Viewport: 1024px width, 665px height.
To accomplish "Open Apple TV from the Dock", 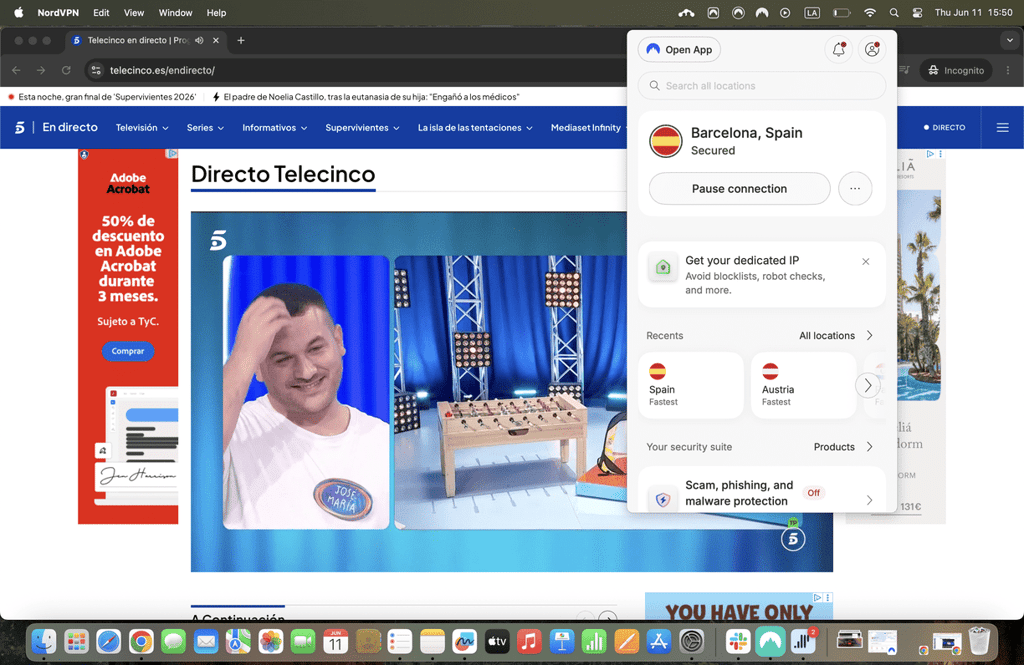I will [497, 642].
